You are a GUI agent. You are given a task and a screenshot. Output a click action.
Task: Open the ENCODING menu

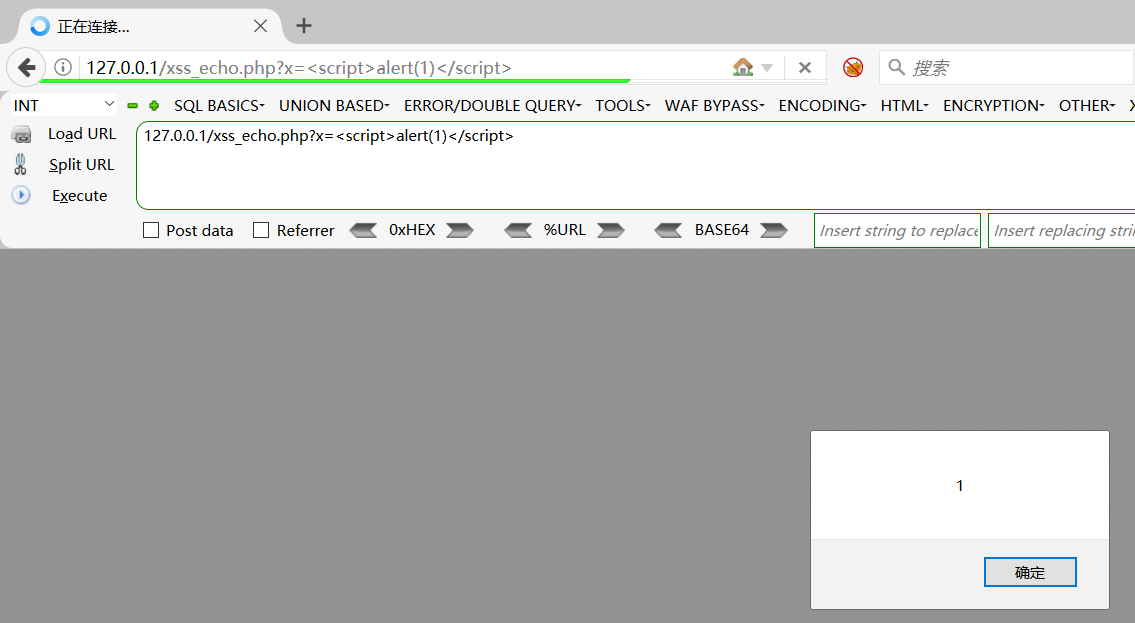tap(822, 105)
